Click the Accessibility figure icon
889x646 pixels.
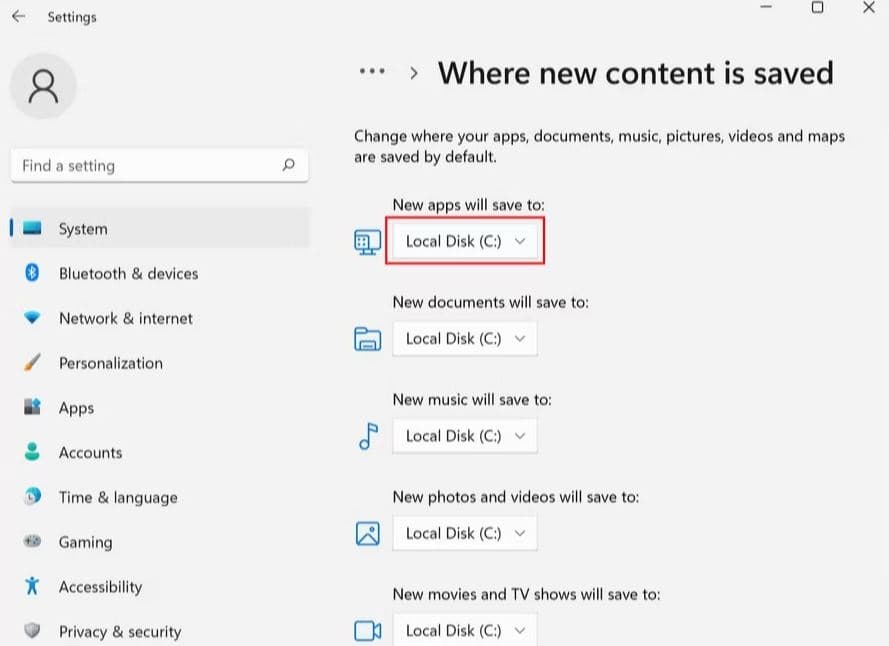coord(32,587)
